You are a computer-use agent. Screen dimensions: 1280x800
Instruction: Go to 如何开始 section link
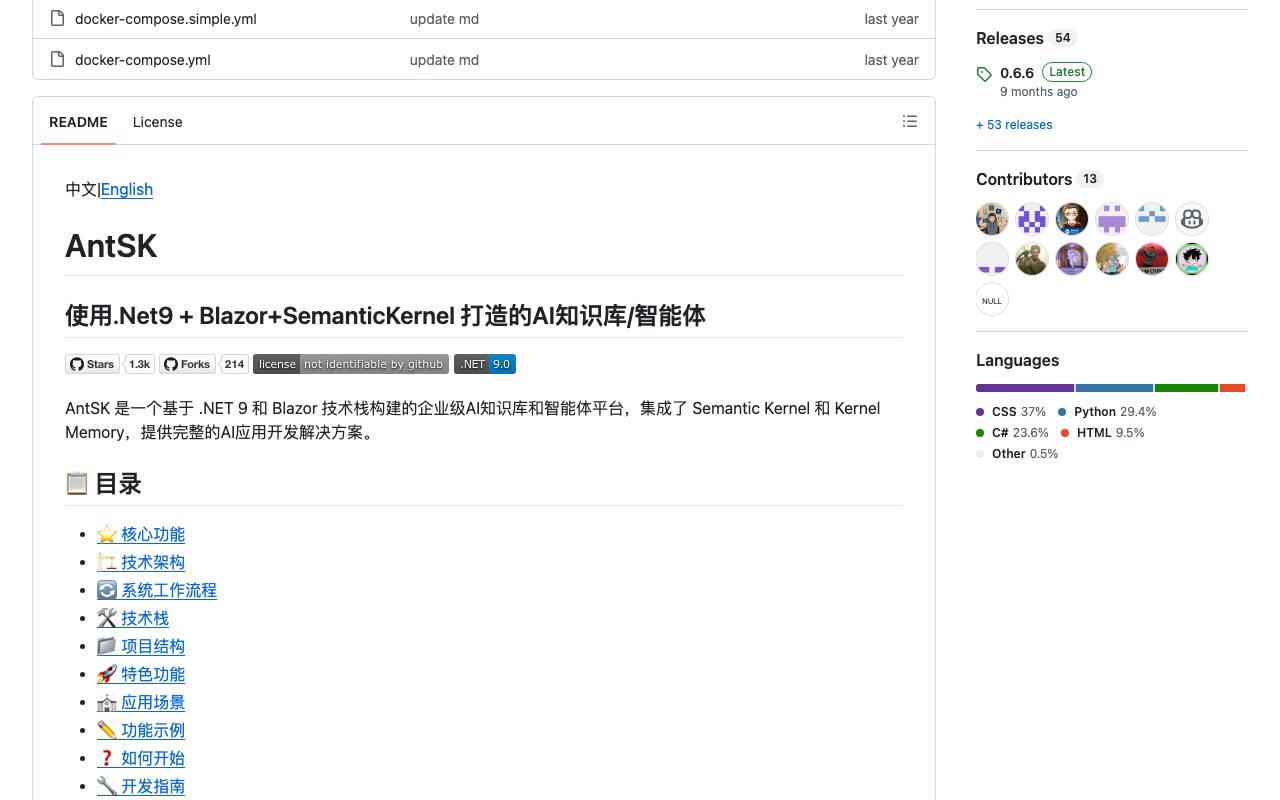coord(141,758)
